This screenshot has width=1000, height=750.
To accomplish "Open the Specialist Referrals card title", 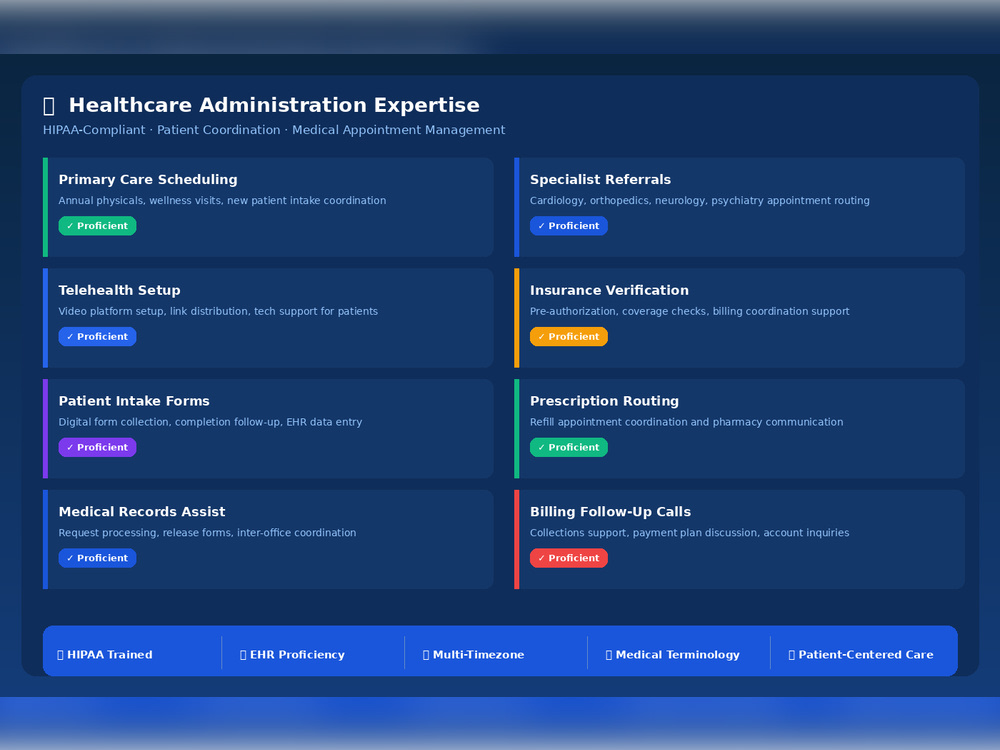I will (x=600, y=179).
